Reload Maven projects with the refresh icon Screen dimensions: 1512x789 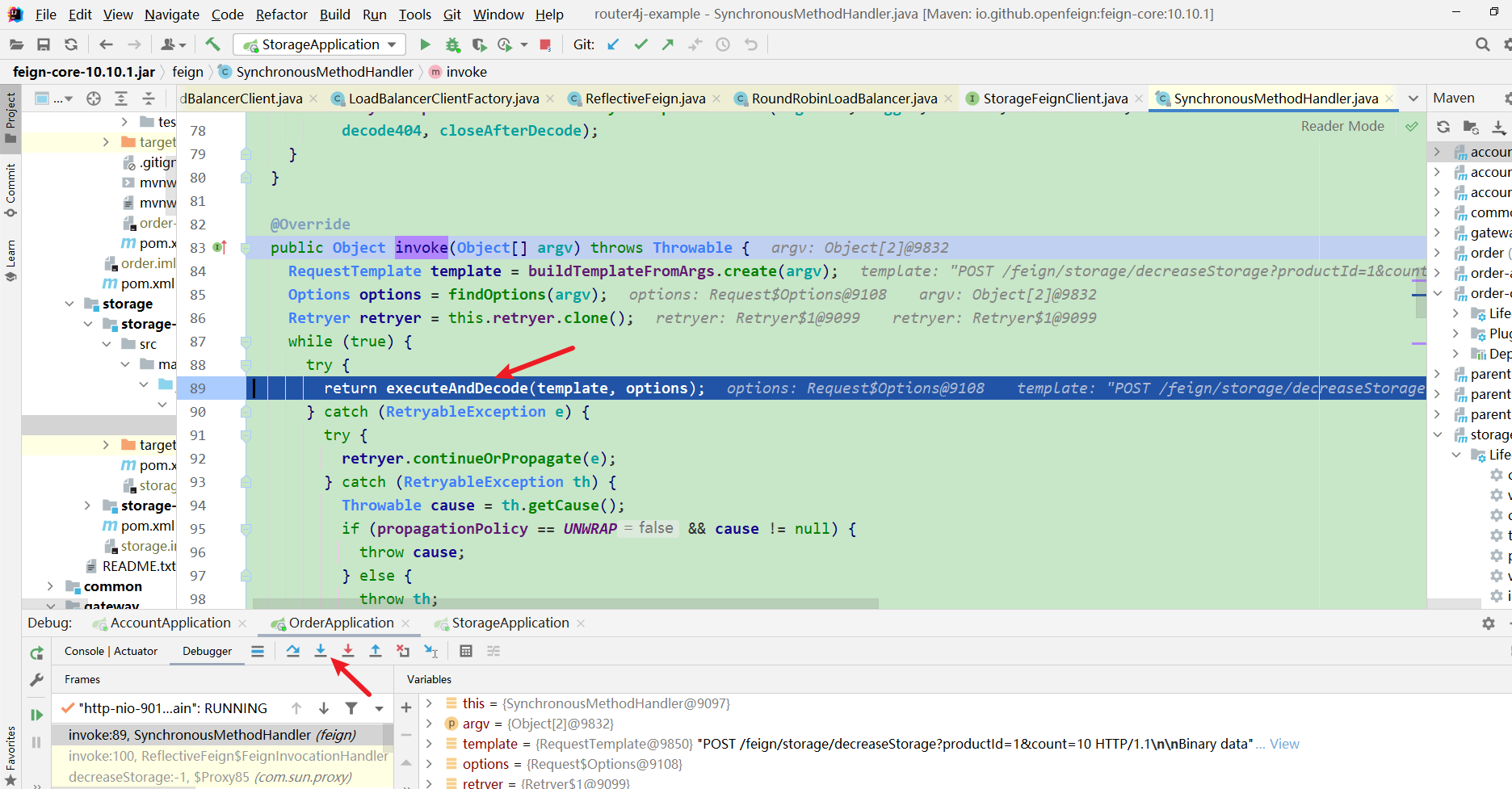click(x=1443, y=127)
